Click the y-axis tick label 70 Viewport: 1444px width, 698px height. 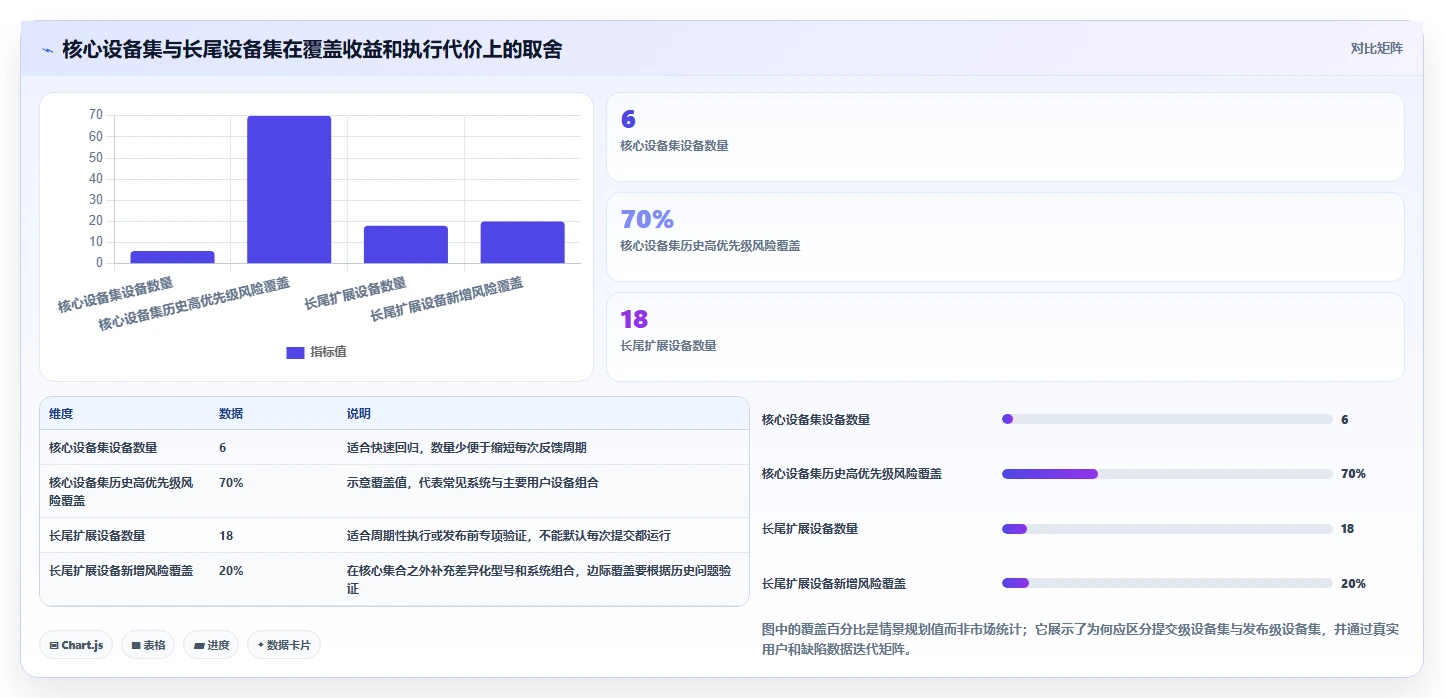click(x=95, y=115)
